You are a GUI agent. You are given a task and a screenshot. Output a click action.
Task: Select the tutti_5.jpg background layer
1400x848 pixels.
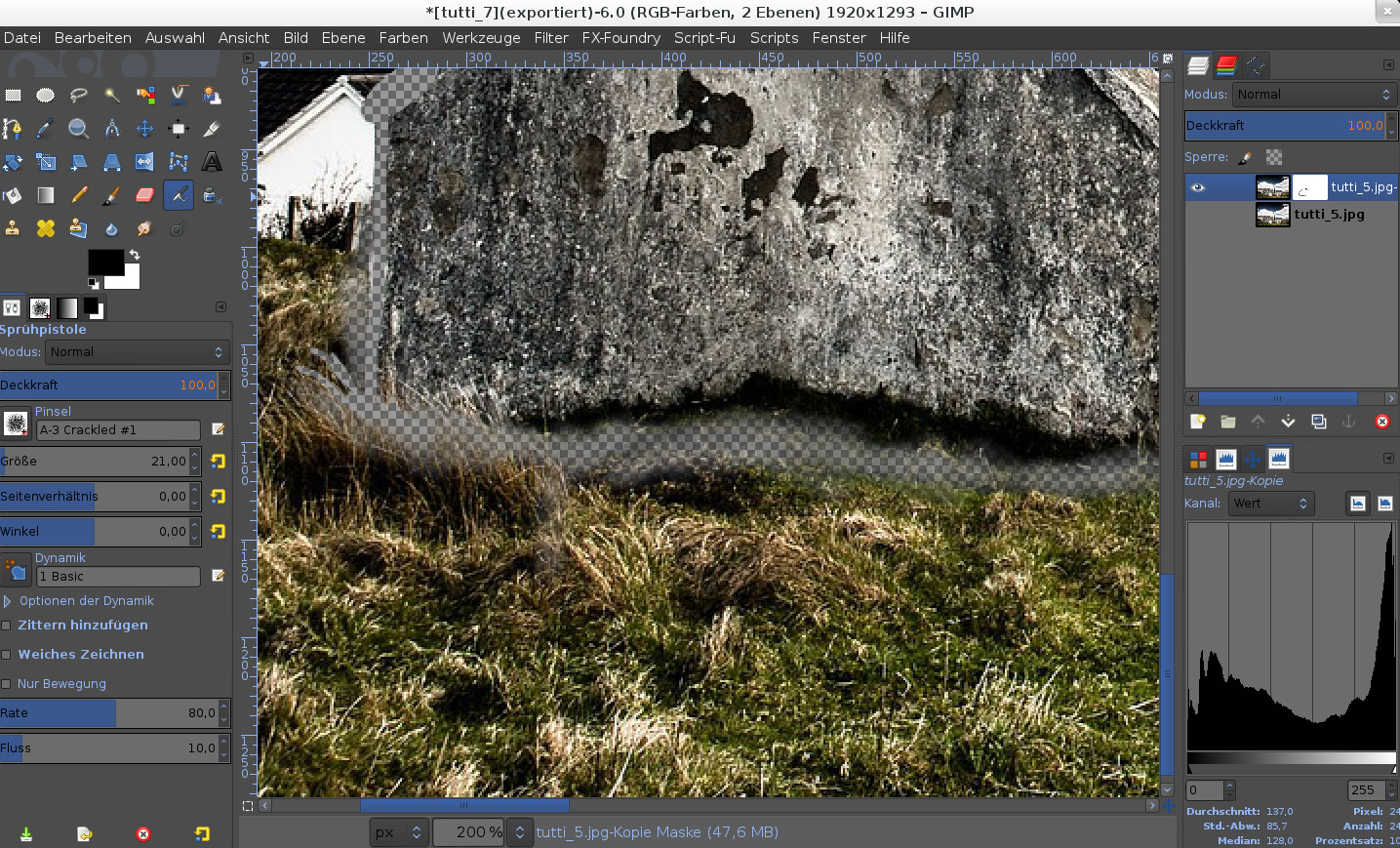coord(1329,215)
